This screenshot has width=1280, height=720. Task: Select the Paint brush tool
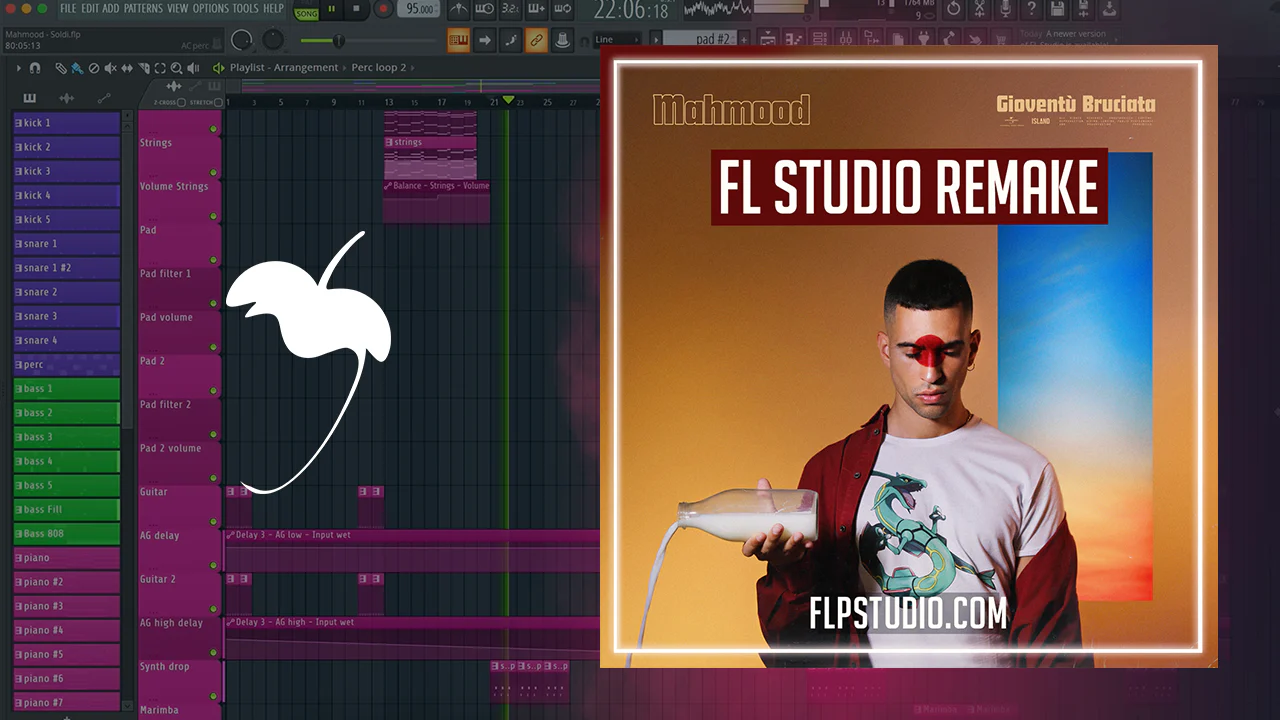[77, 68]
